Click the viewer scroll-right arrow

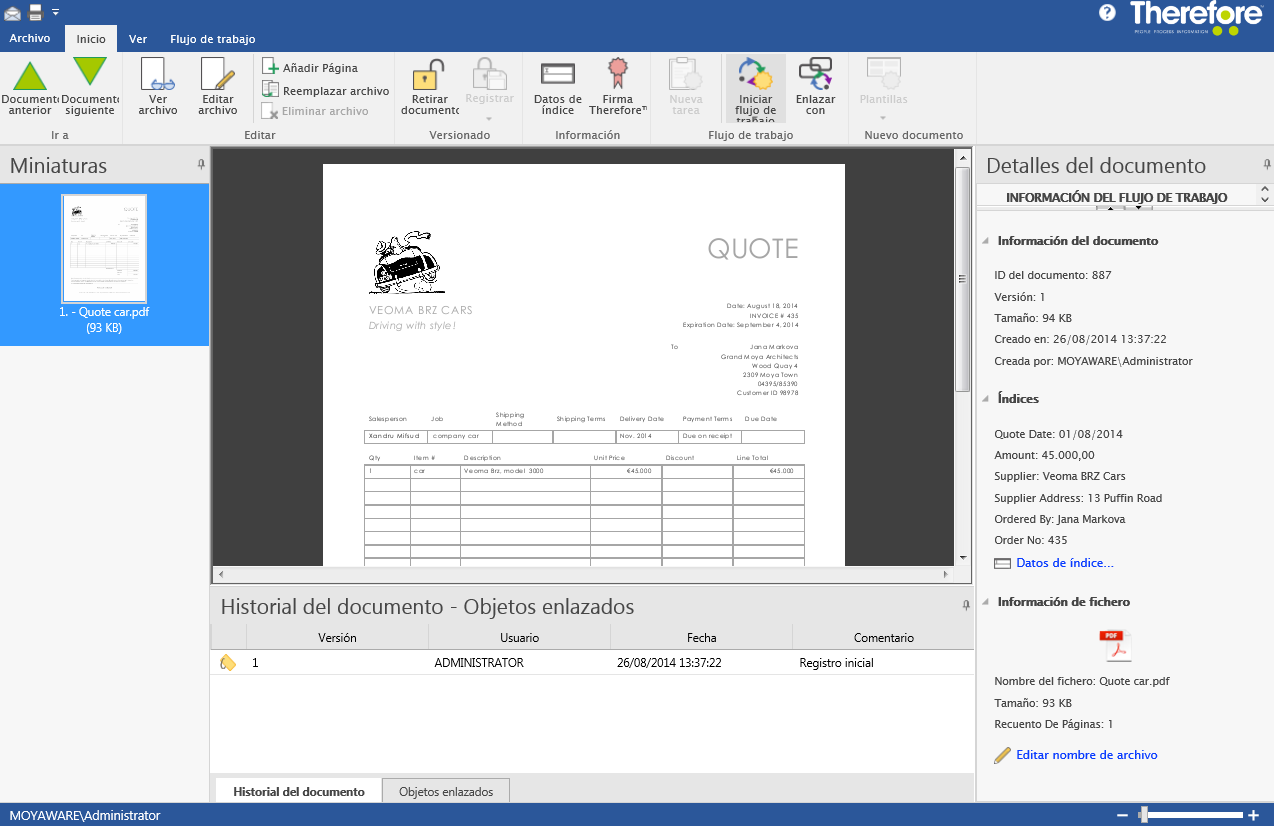945,574
